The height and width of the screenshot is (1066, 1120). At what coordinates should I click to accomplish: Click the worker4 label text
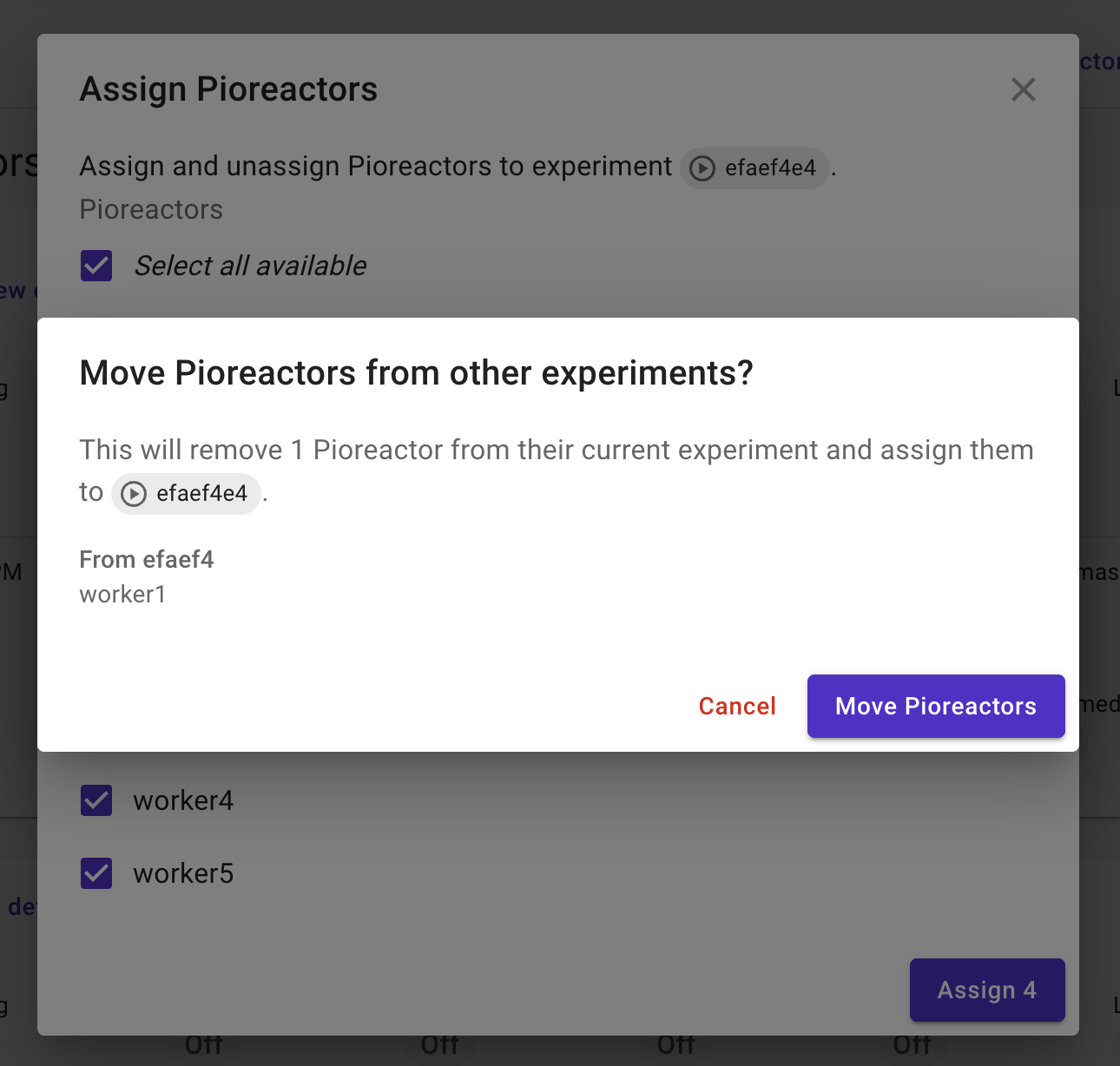pos(183,800)
